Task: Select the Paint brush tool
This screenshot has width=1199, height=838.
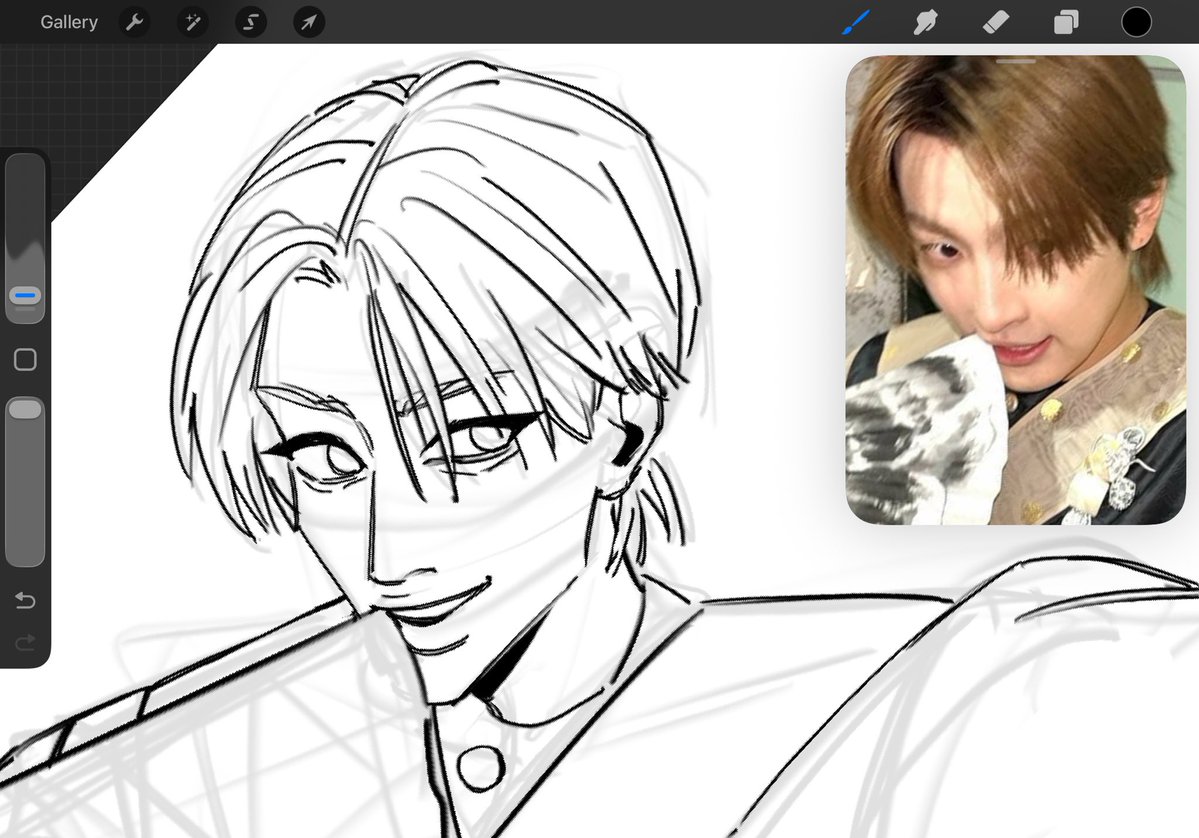Action: point(856,22)
